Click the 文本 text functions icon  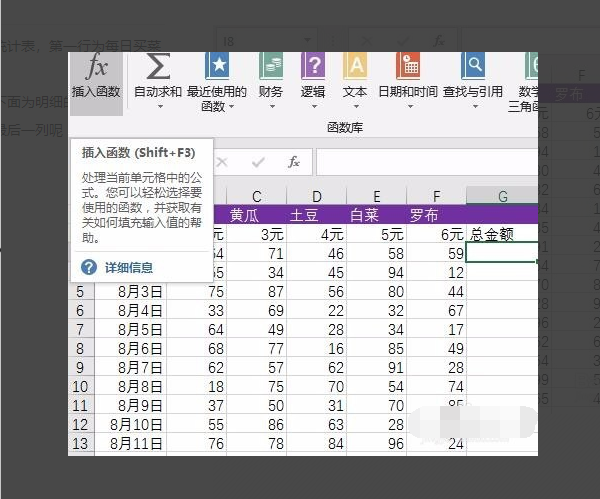click(355, 68)
